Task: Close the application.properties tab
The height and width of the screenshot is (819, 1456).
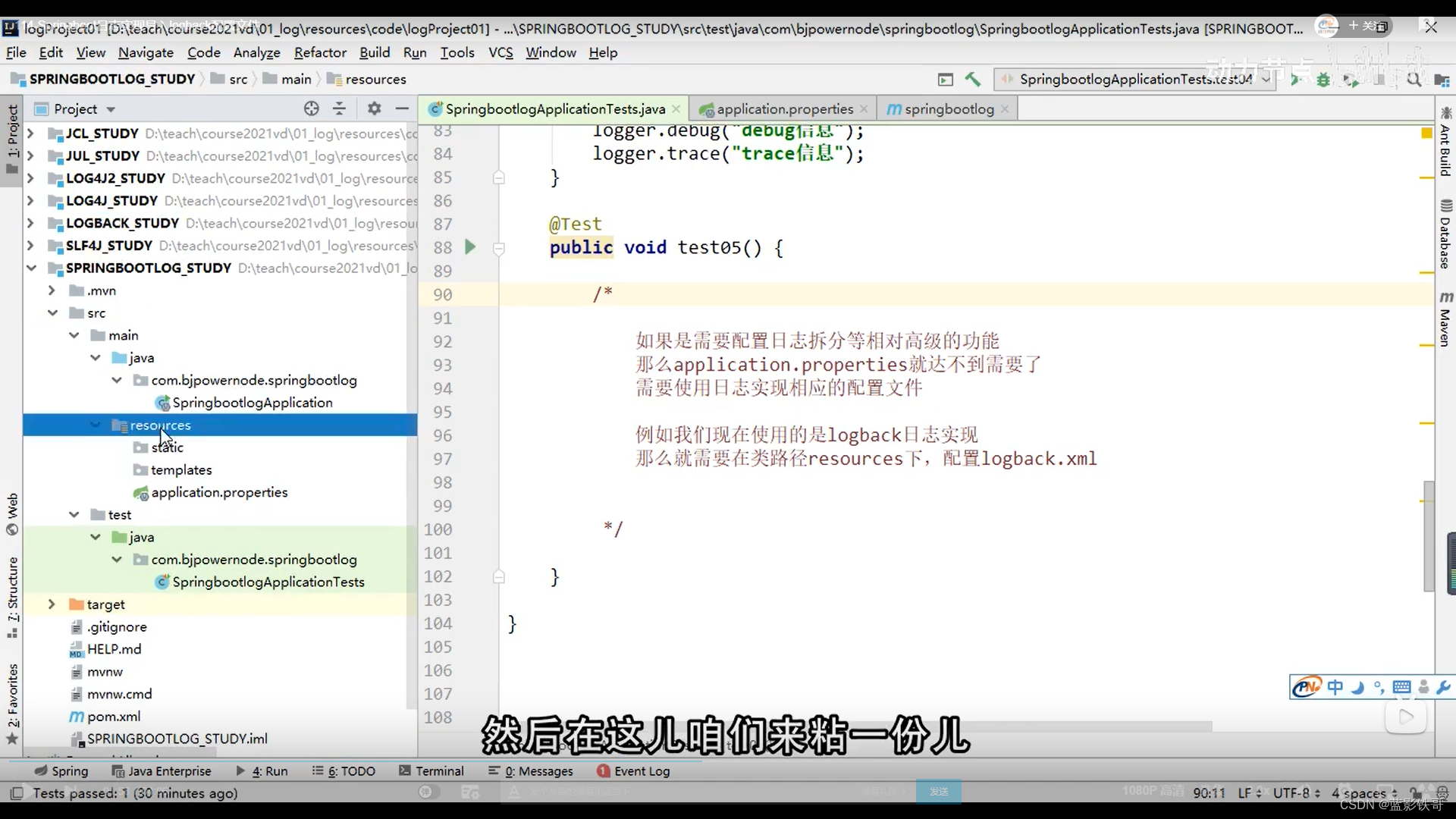Action: tap(864, 109)
